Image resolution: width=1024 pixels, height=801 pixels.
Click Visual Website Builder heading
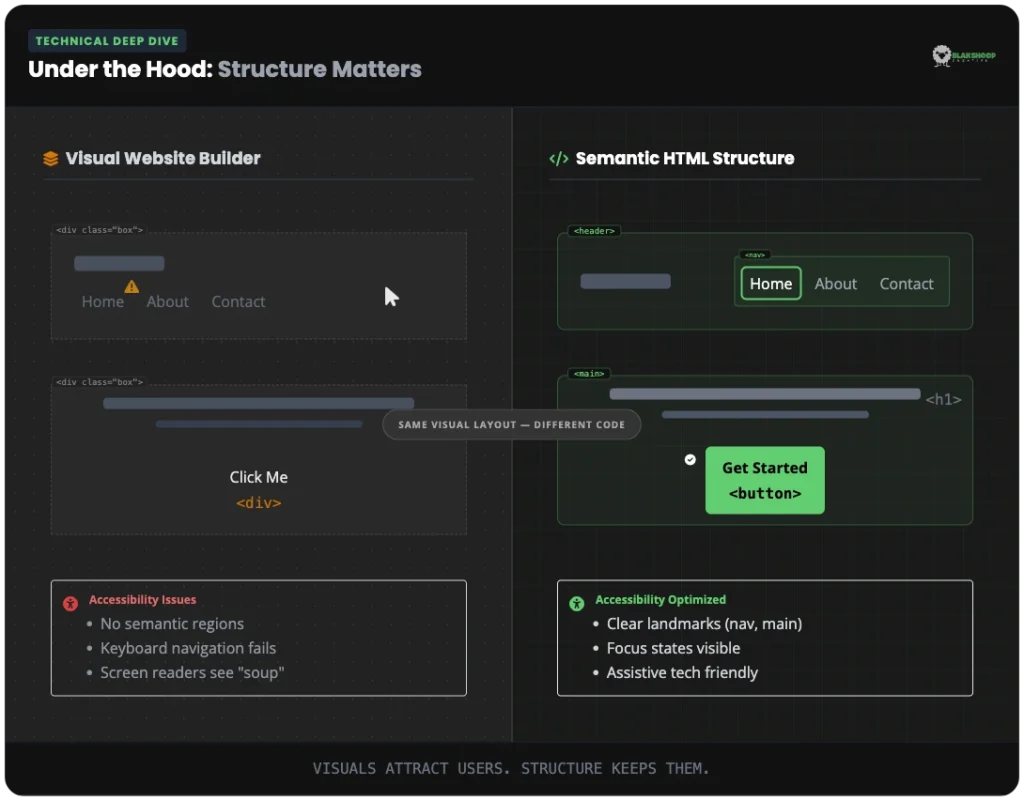click(163, 159)
